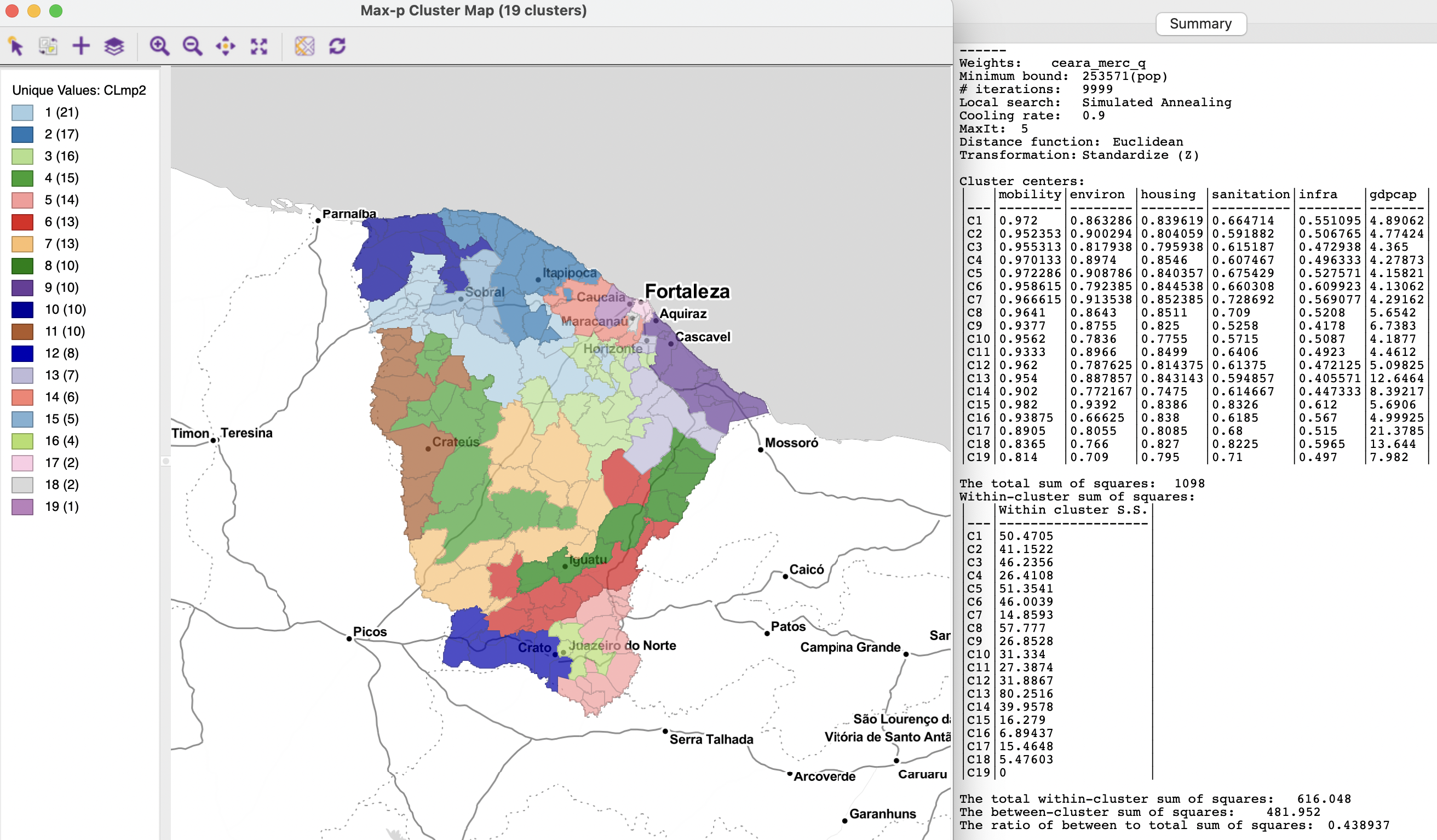This screenshot has width=1437, height=840.
Task: Click the cluster 13 lavender swatch
Action: (x=22, y=375)
